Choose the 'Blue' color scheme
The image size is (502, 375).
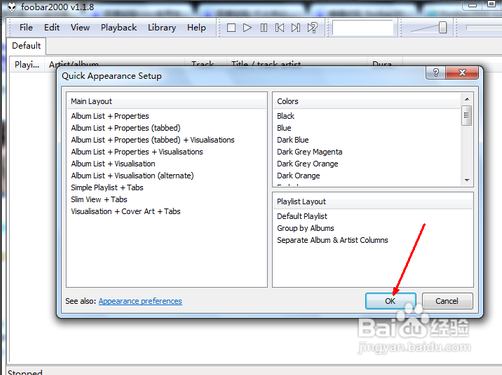pyautogui.click(x=284, y=128)
